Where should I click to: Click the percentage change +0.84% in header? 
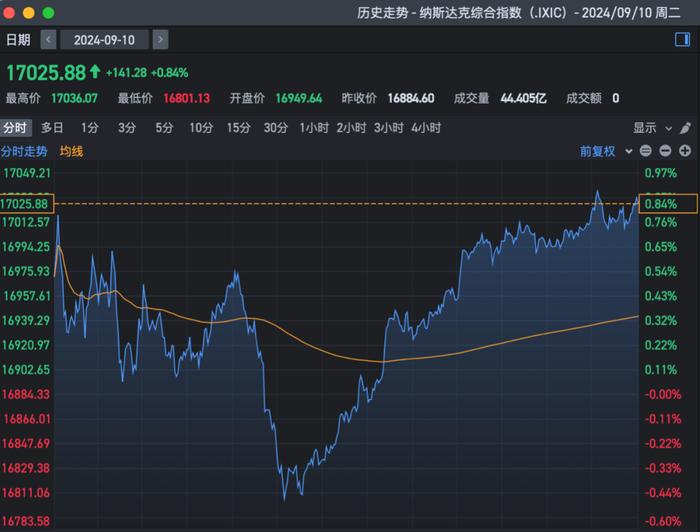click(x=170, y=73)
